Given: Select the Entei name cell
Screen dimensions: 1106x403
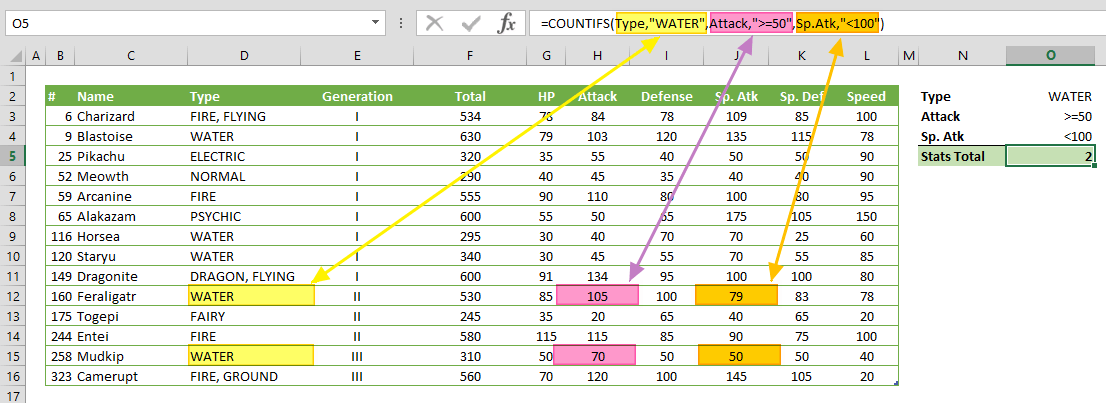Looking at the screenshot, I should [x=130, y=337].
